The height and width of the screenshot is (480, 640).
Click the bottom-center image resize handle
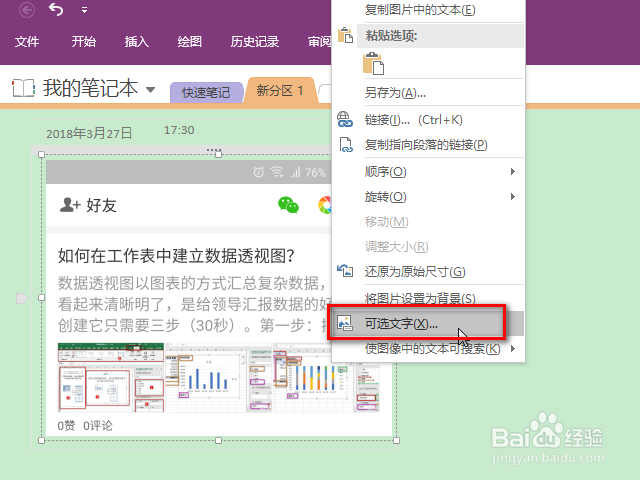pos(219,440)
